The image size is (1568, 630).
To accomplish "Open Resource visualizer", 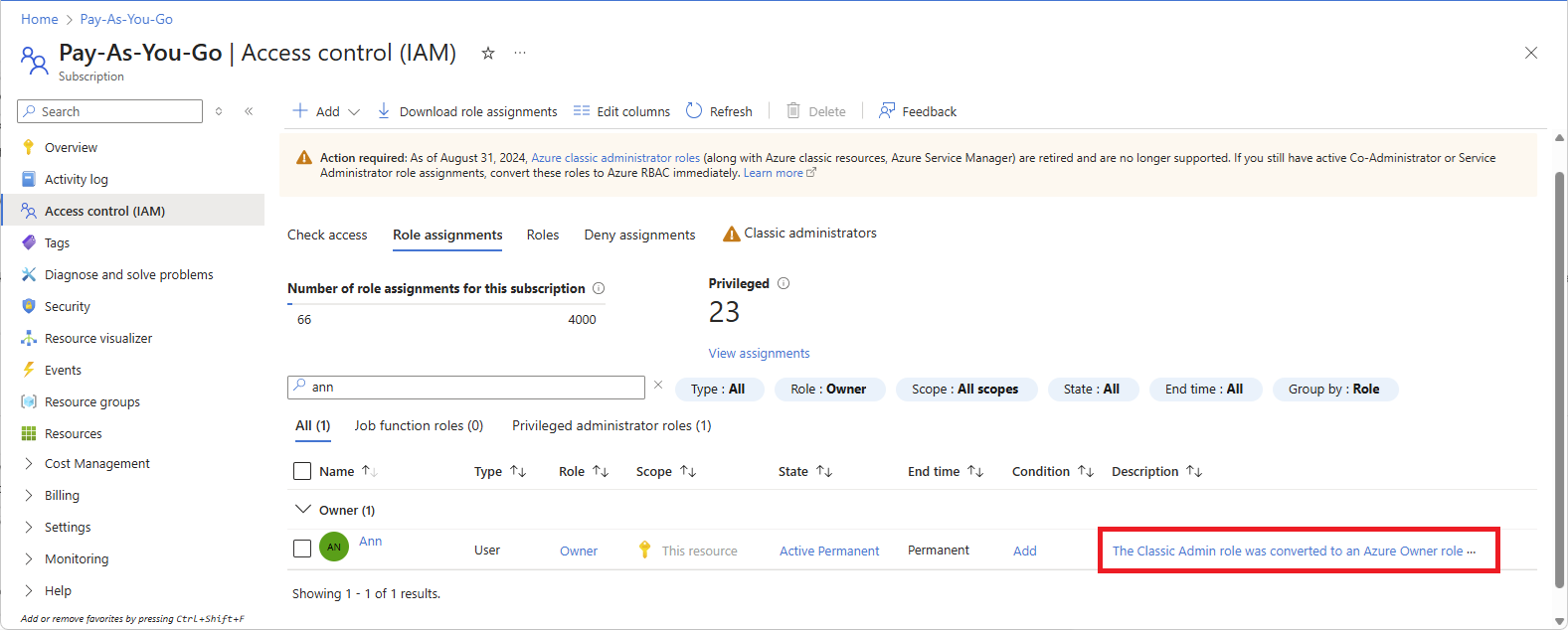I will [98, 338].
